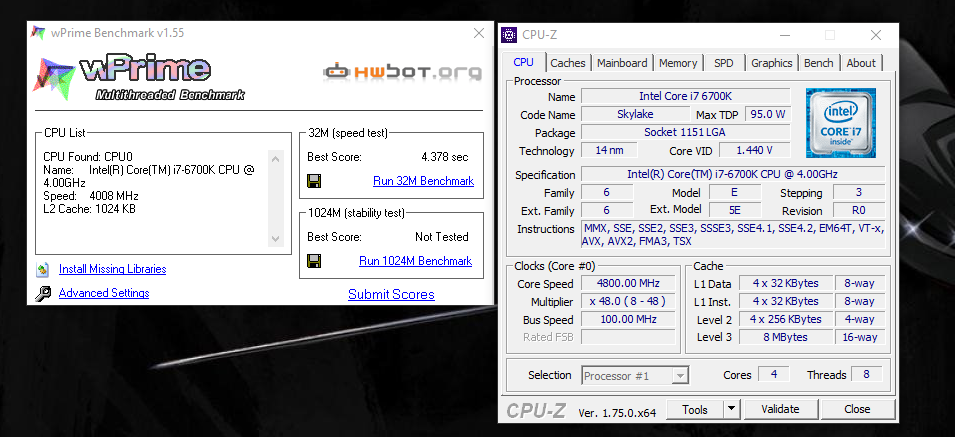Click the Level 2 value 4 x 256 KBytes
Viewport: 955px width, 437px height.
pos(786,320)
